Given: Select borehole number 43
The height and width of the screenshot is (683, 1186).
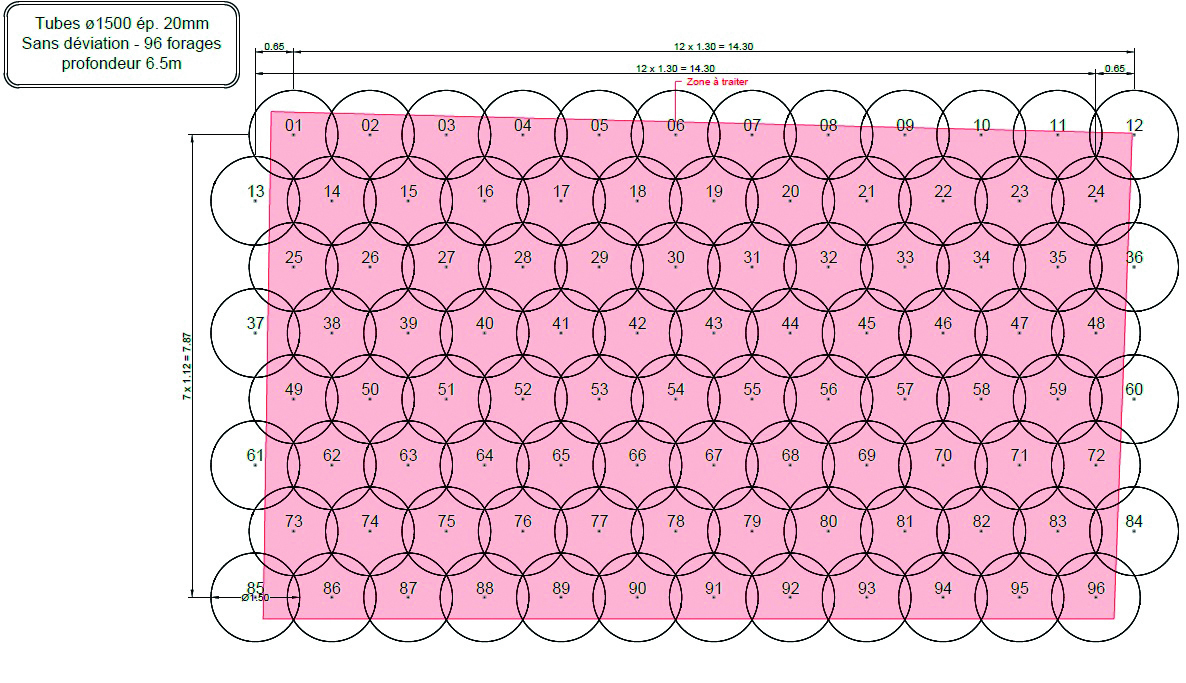Looking at the screenshot, I should click(x=714, y=323).
